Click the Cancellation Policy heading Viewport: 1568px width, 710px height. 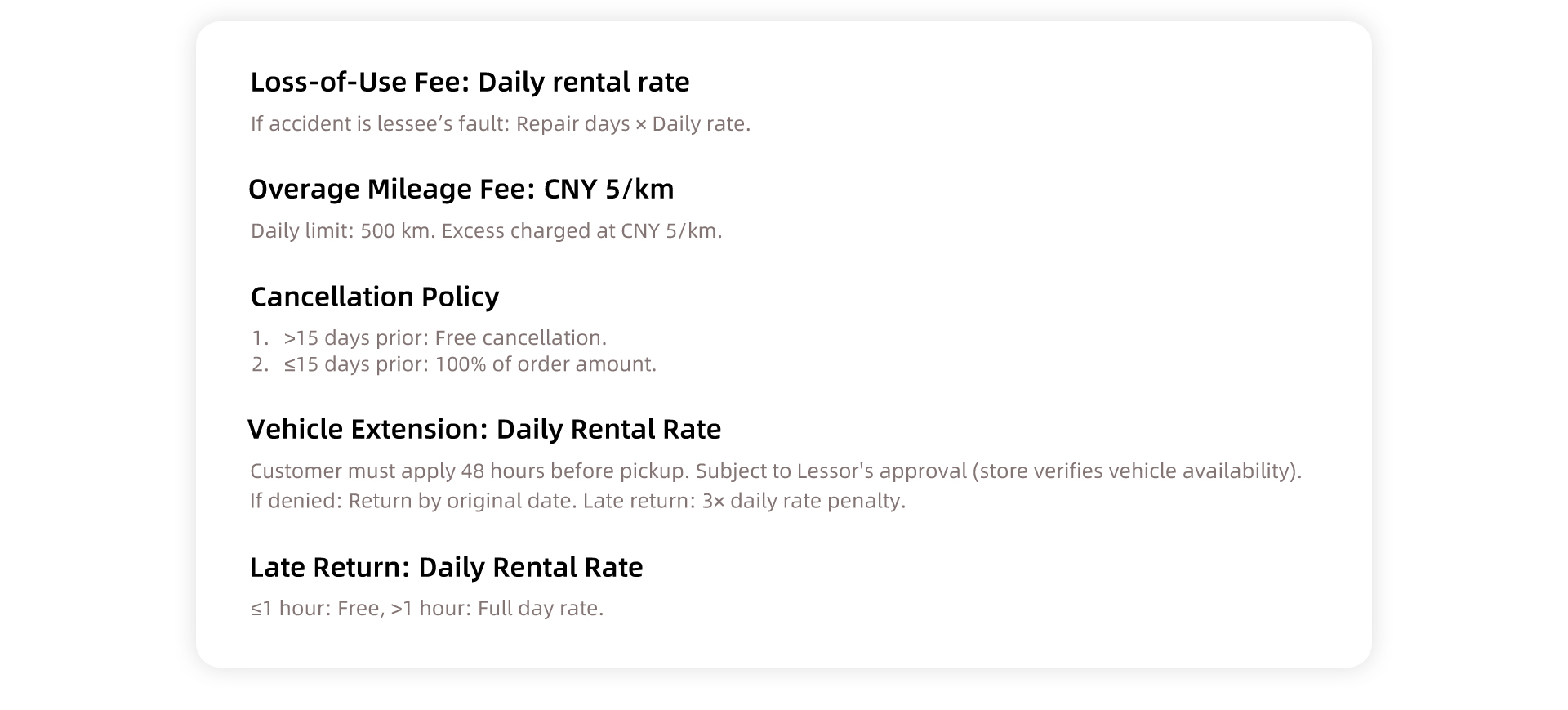pyautogui.click(x=375, y=297)
